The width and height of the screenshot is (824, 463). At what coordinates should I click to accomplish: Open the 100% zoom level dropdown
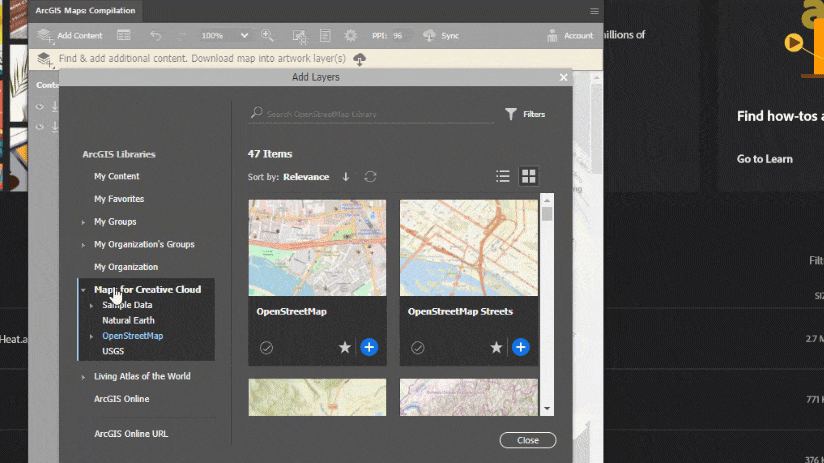point(225,35)
